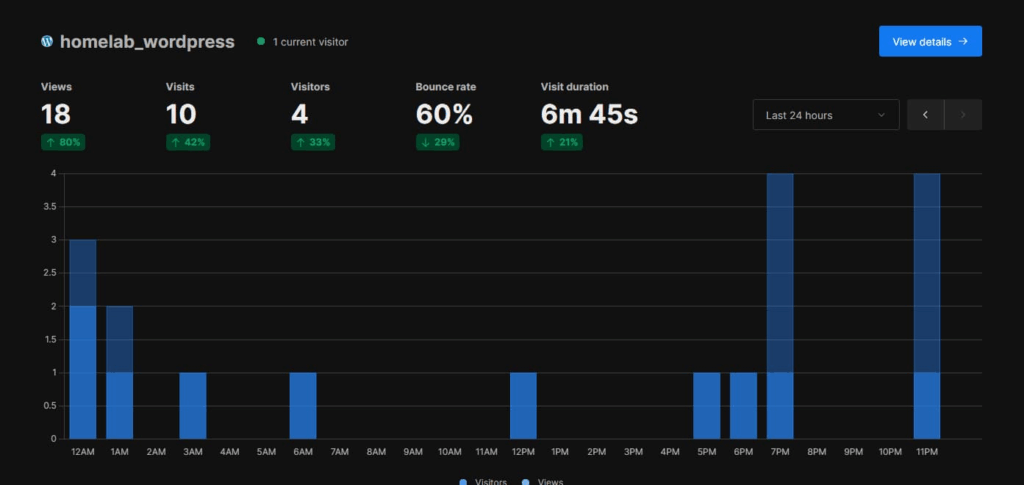The height and width of the screenshot is (485, 1024).
Task: Click the 80% increase badge under Views
Action: (x=63, y=143)
